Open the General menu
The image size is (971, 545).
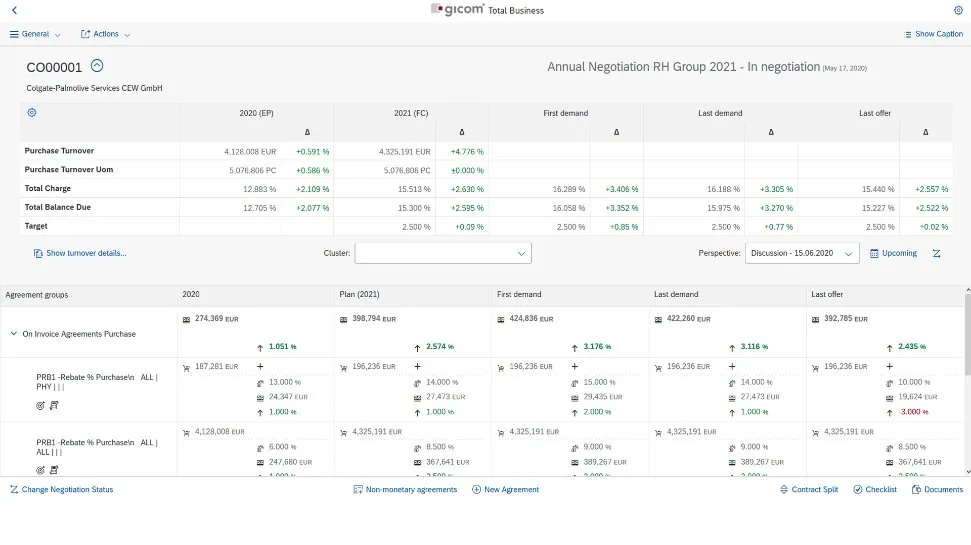pos(35,34)
